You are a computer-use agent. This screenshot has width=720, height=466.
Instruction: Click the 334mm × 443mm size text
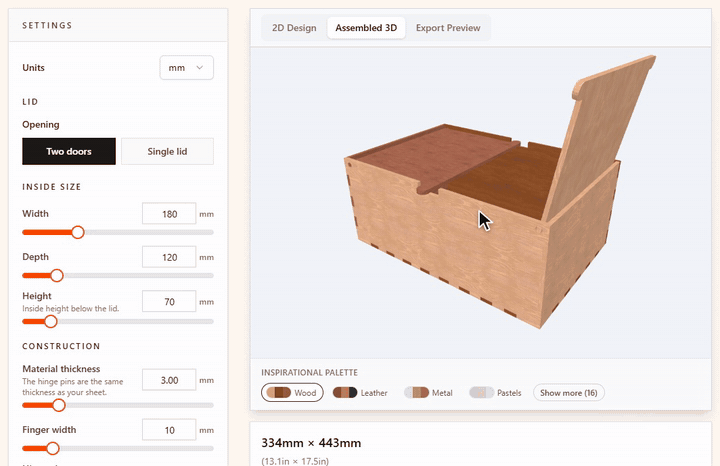311,443
